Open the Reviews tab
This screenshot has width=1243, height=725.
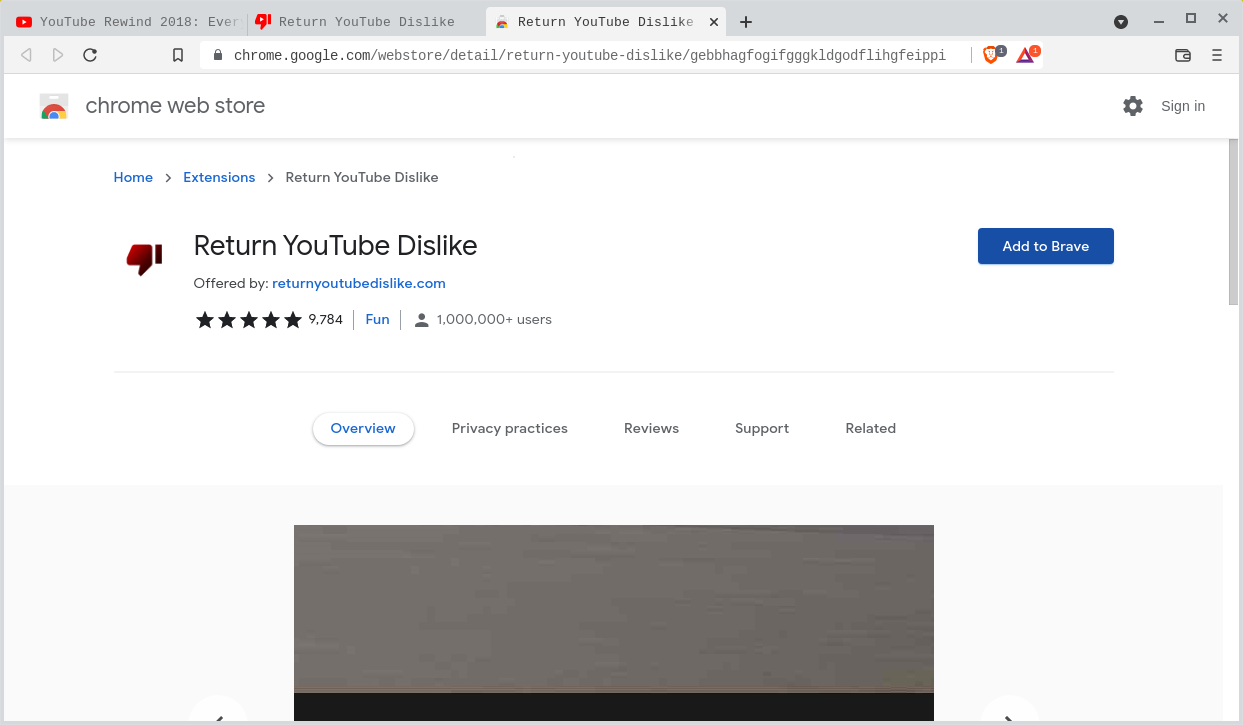click(651, 428)
